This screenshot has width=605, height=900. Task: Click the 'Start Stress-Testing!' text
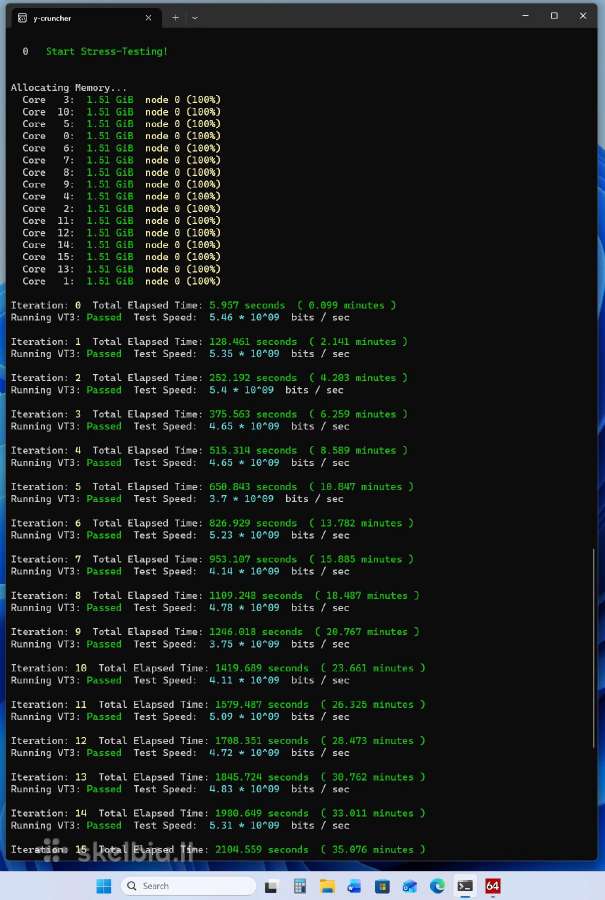107,51
